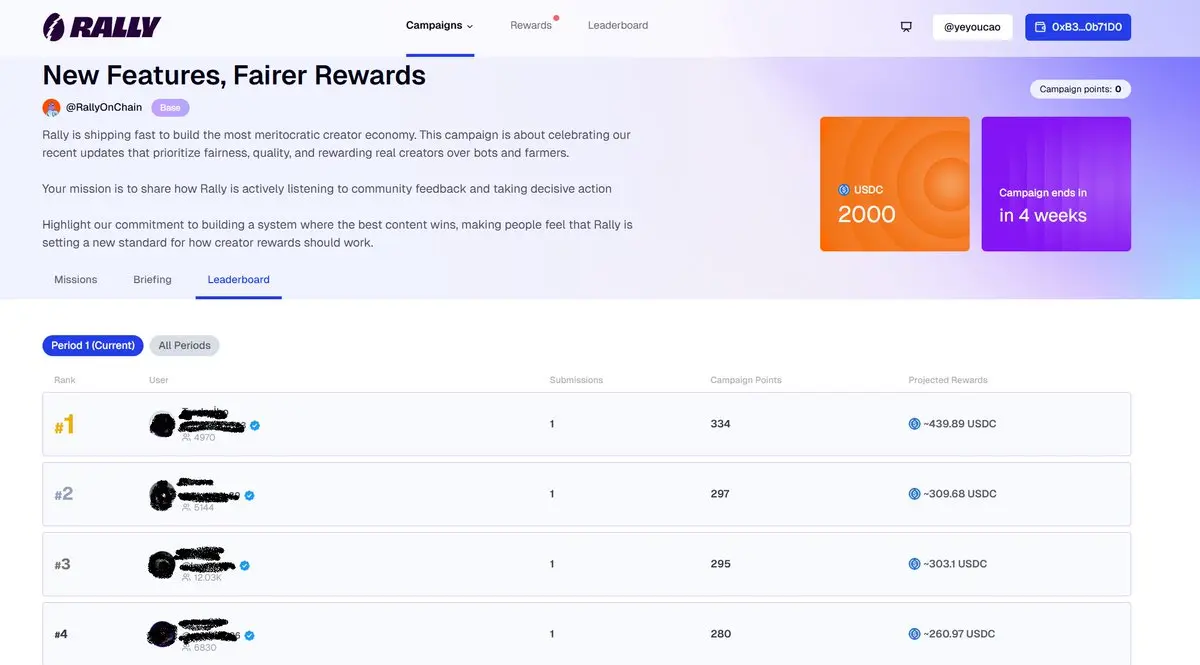Click USDC icon beside ~260.97 USDC

pyautogui.click(x=914, y=634)
